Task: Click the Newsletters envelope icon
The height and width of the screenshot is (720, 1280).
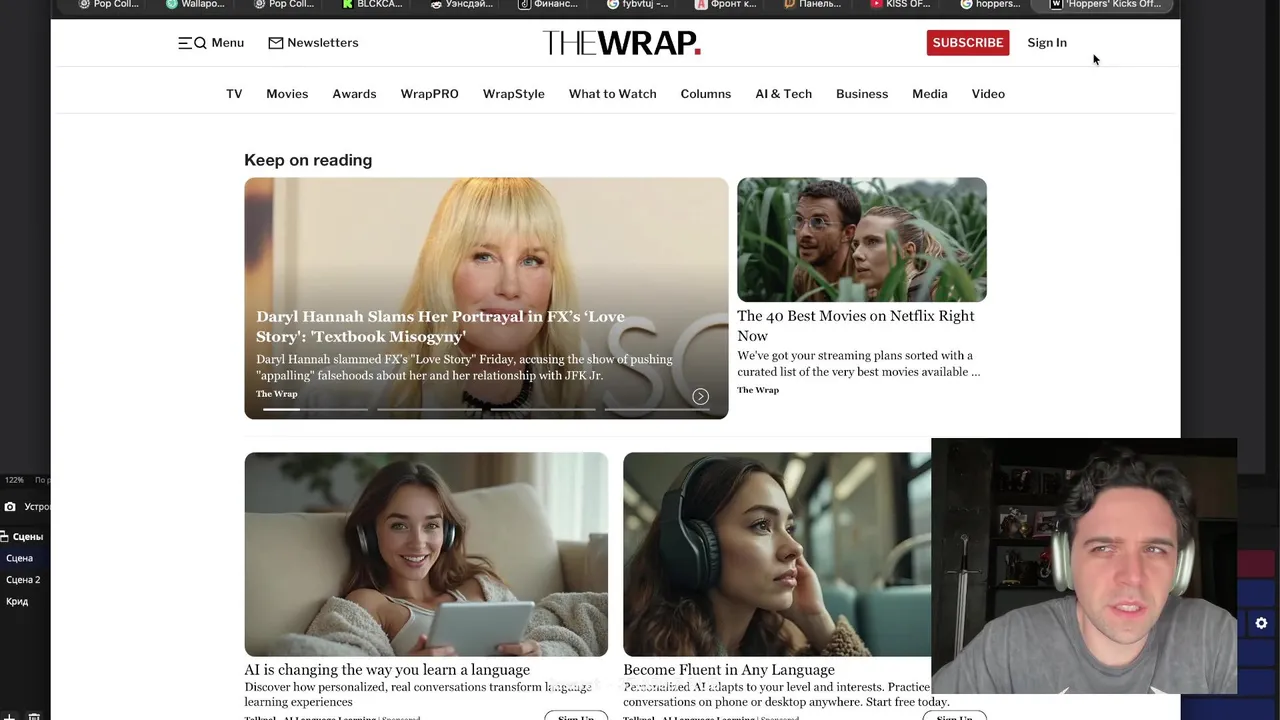Action: point(276,43)
